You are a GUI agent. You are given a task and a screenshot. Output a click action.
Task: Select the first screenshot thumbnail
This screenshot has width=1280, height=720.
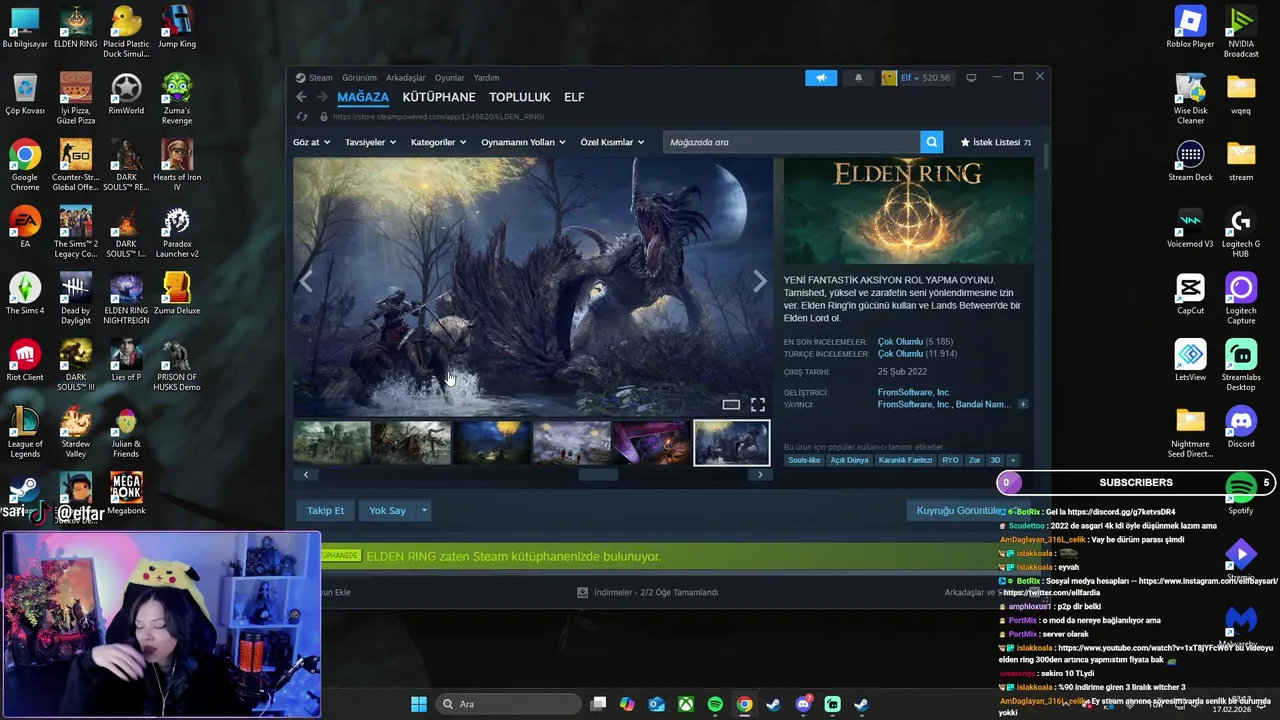click(332, 443)
